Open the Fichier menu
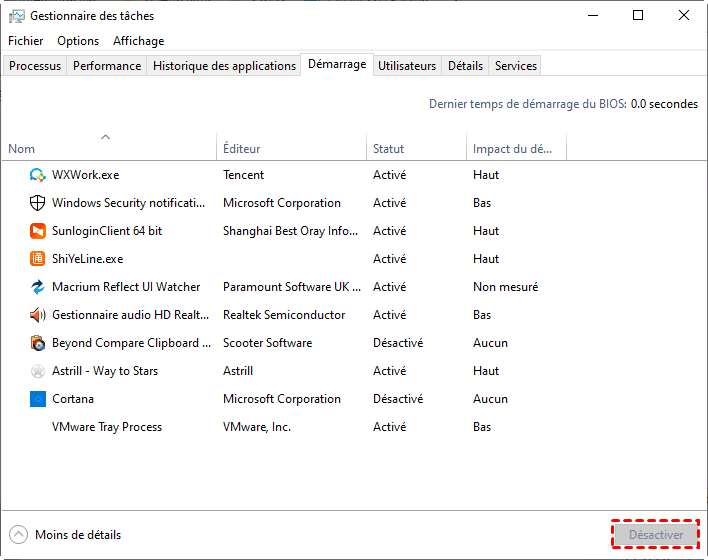 [26, 41]
